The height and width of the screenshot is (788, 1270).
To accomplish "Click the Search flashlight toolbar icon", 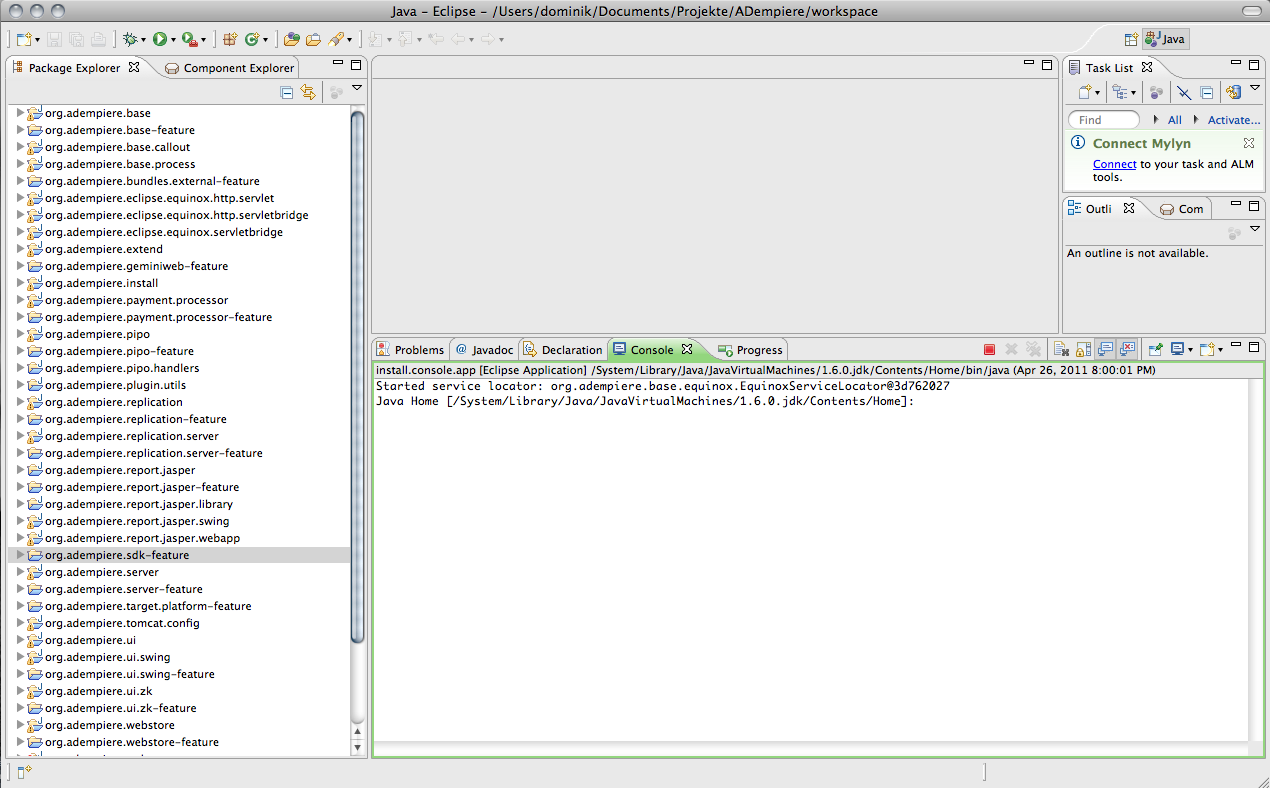I will pyautogui.click(x=337, y=39).
